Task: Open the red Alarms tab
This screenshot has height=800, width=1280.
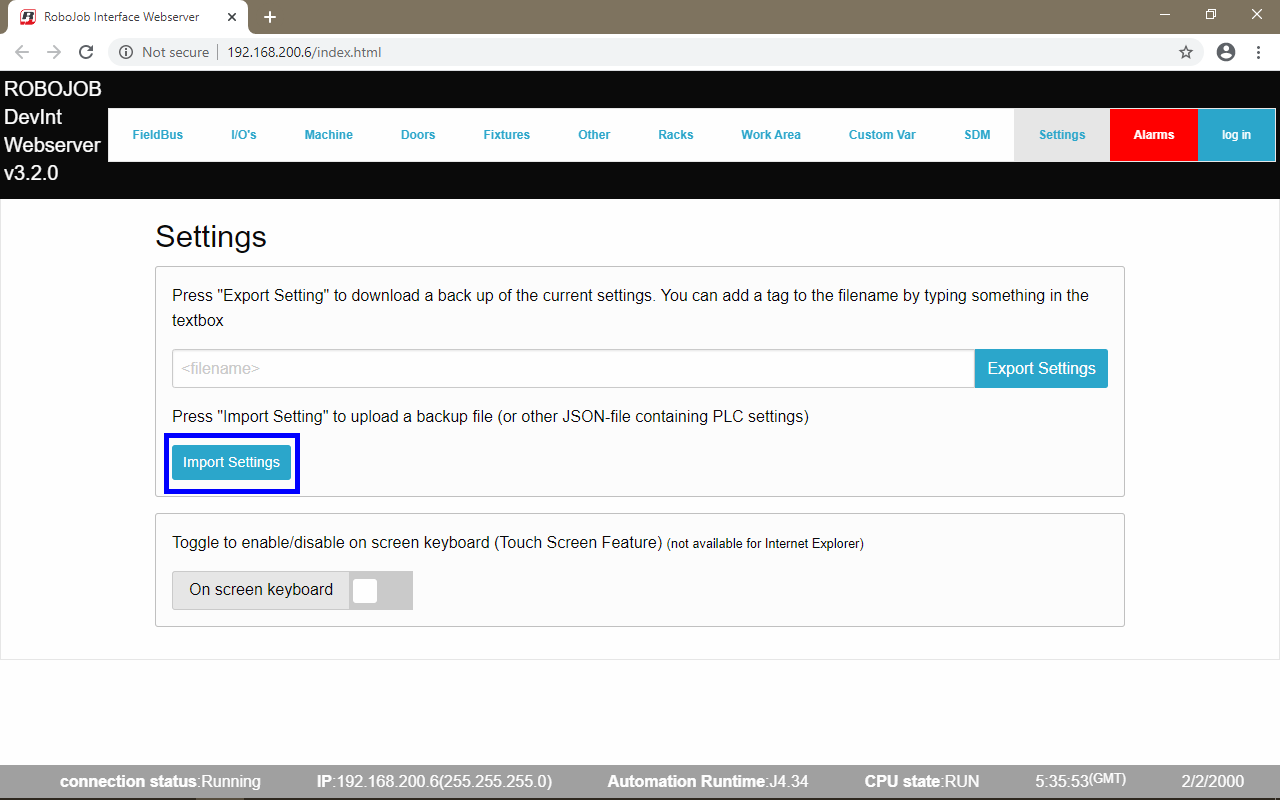Action: click(x=1154, y=135)
